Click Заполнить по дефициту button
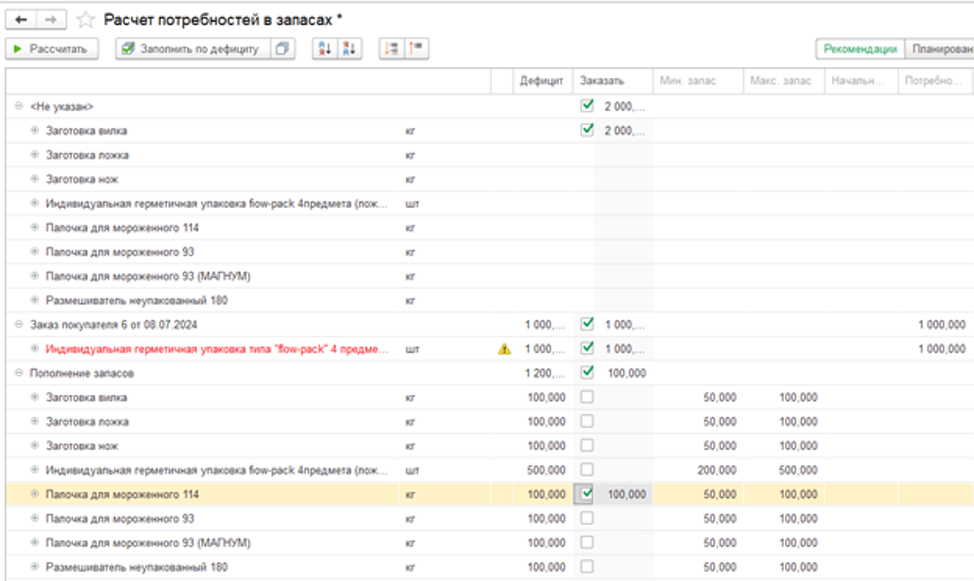The height and width of the screenshot is (581, 974). [193, 48]
